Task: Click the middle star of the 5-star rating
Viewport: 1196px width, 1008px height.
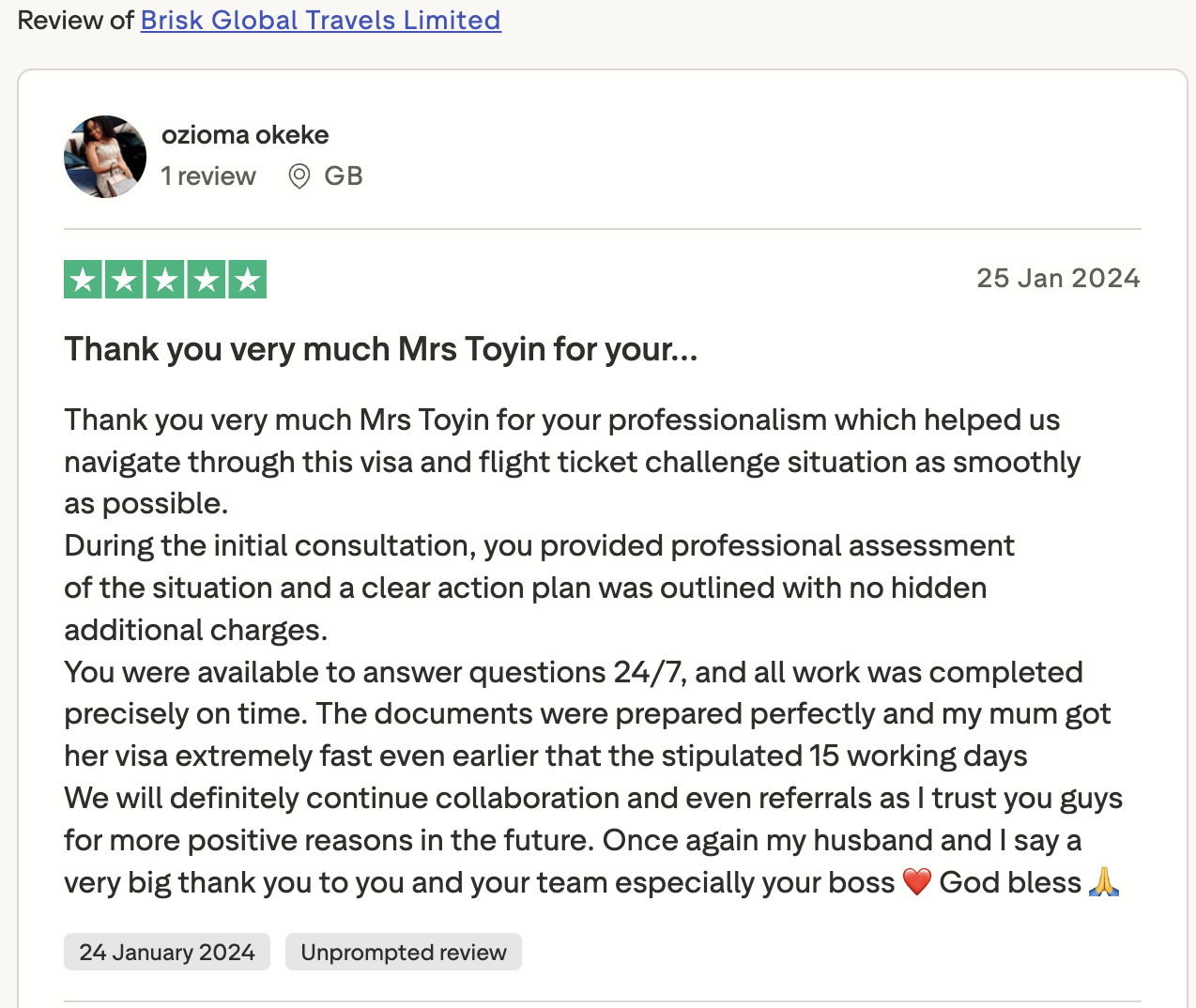Action: pos(164,278)
